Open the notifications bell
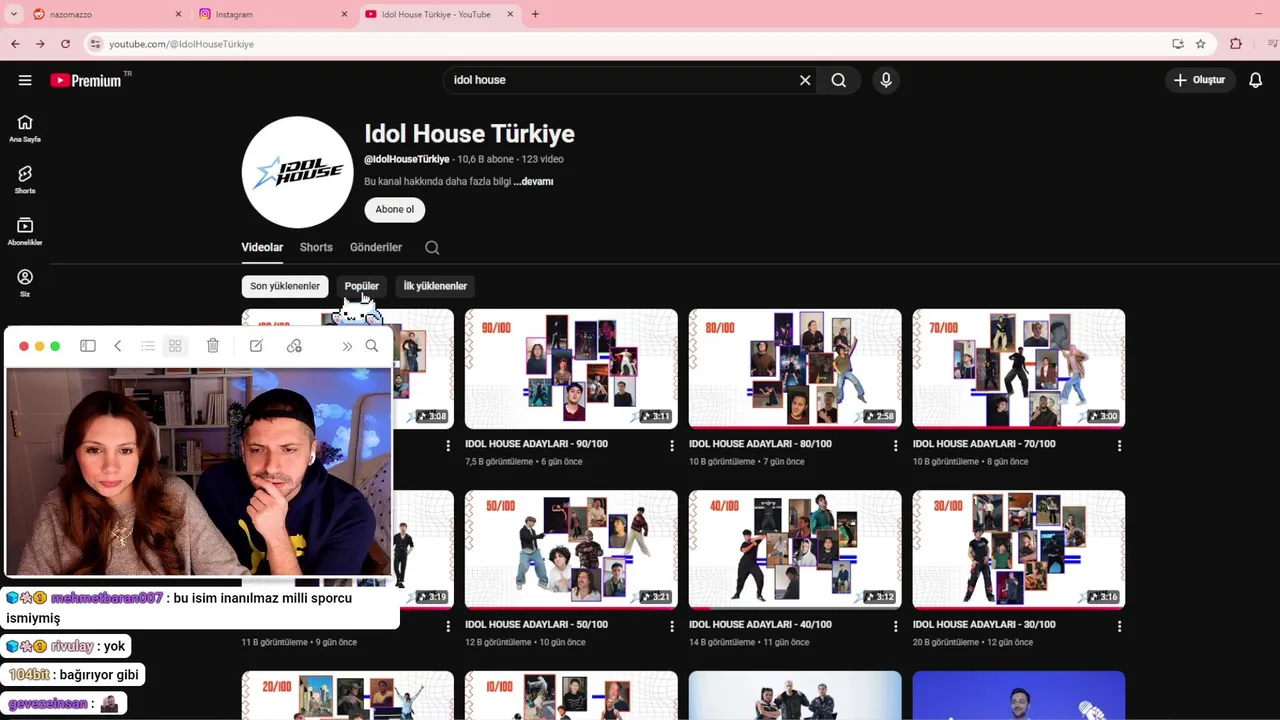 click(x=1256, y=80)
